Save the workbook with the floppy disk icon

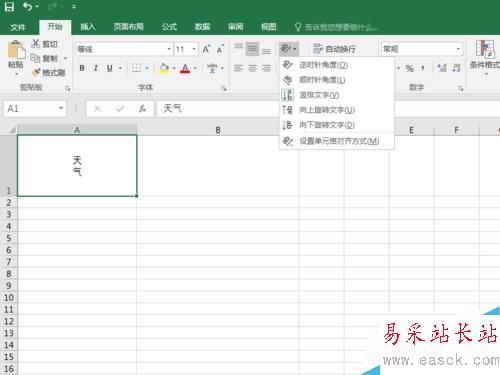[9, 7]
